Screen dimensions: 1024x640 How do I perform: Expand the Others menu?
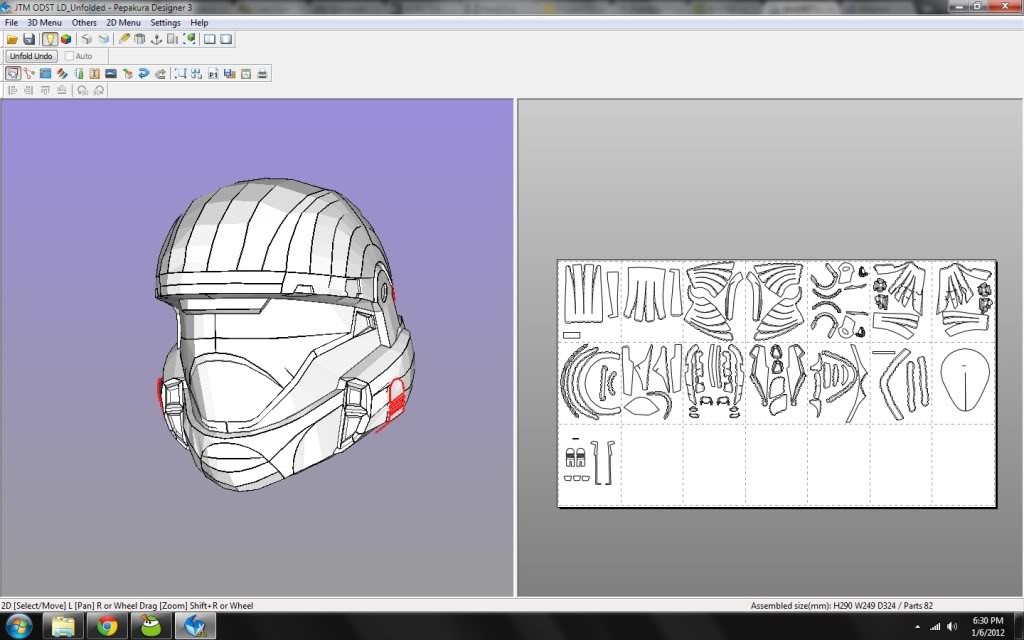[84, 22]
